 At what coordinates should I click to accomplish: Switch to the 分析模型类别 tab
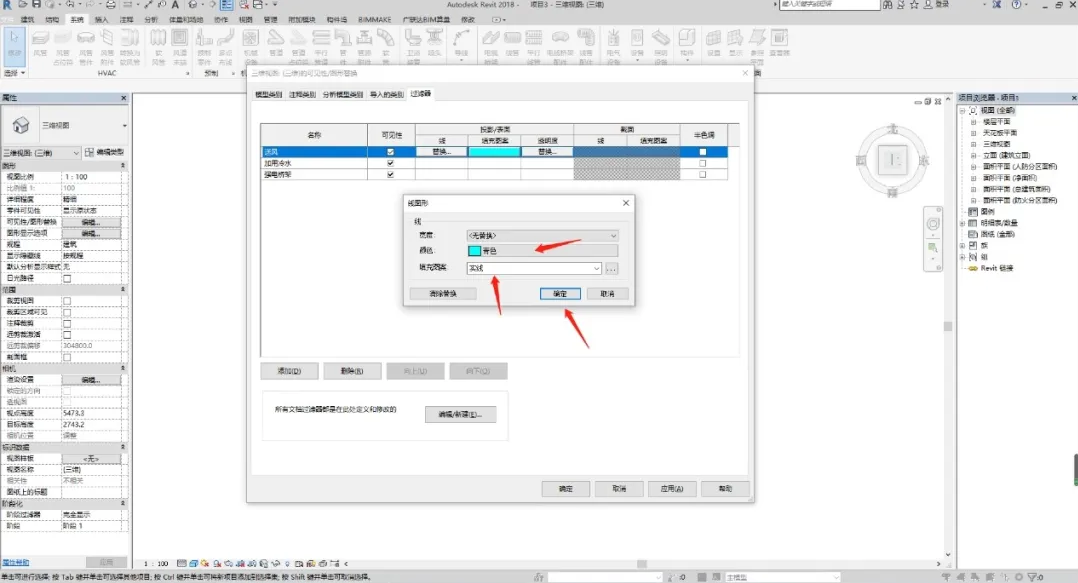tap(342, 94)
